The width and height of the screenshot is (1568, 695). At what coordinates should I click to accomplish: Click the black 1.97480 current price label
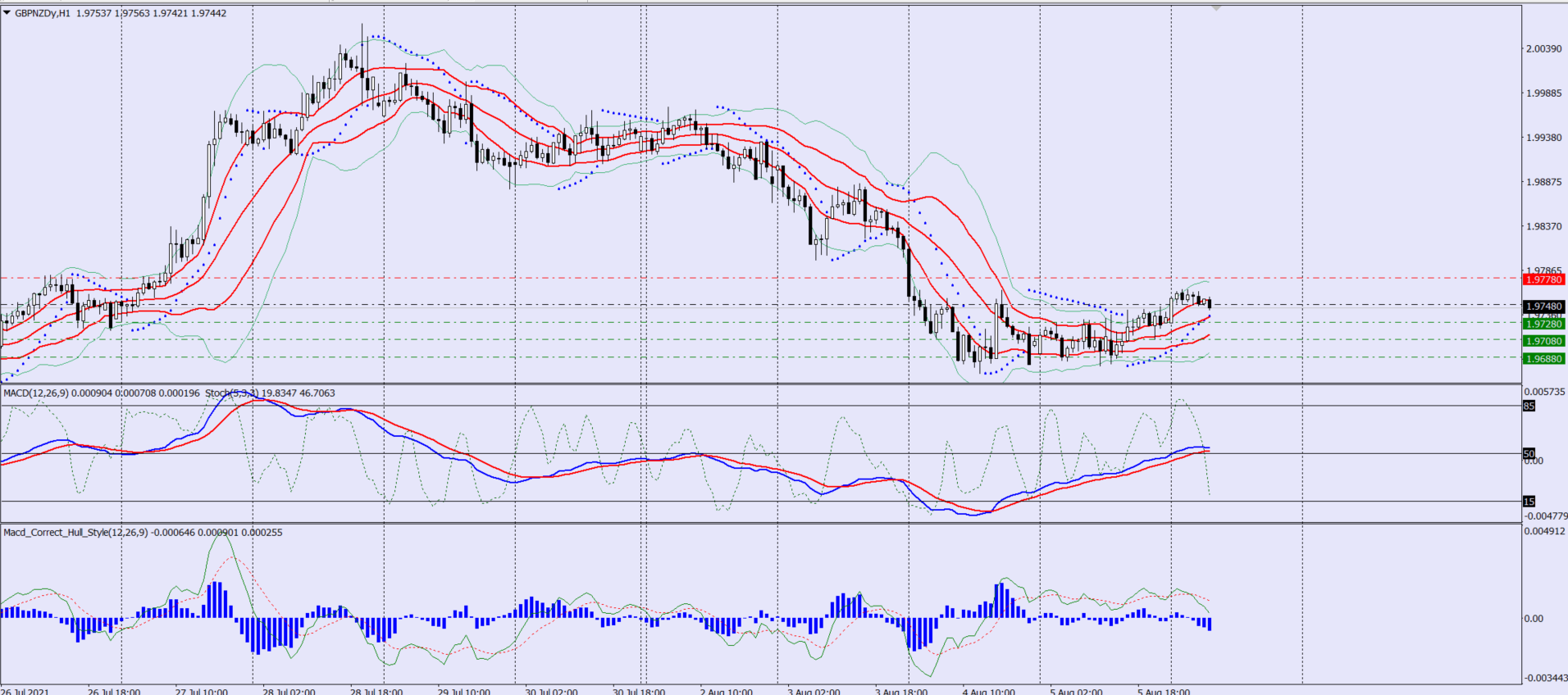[1544, 307]
